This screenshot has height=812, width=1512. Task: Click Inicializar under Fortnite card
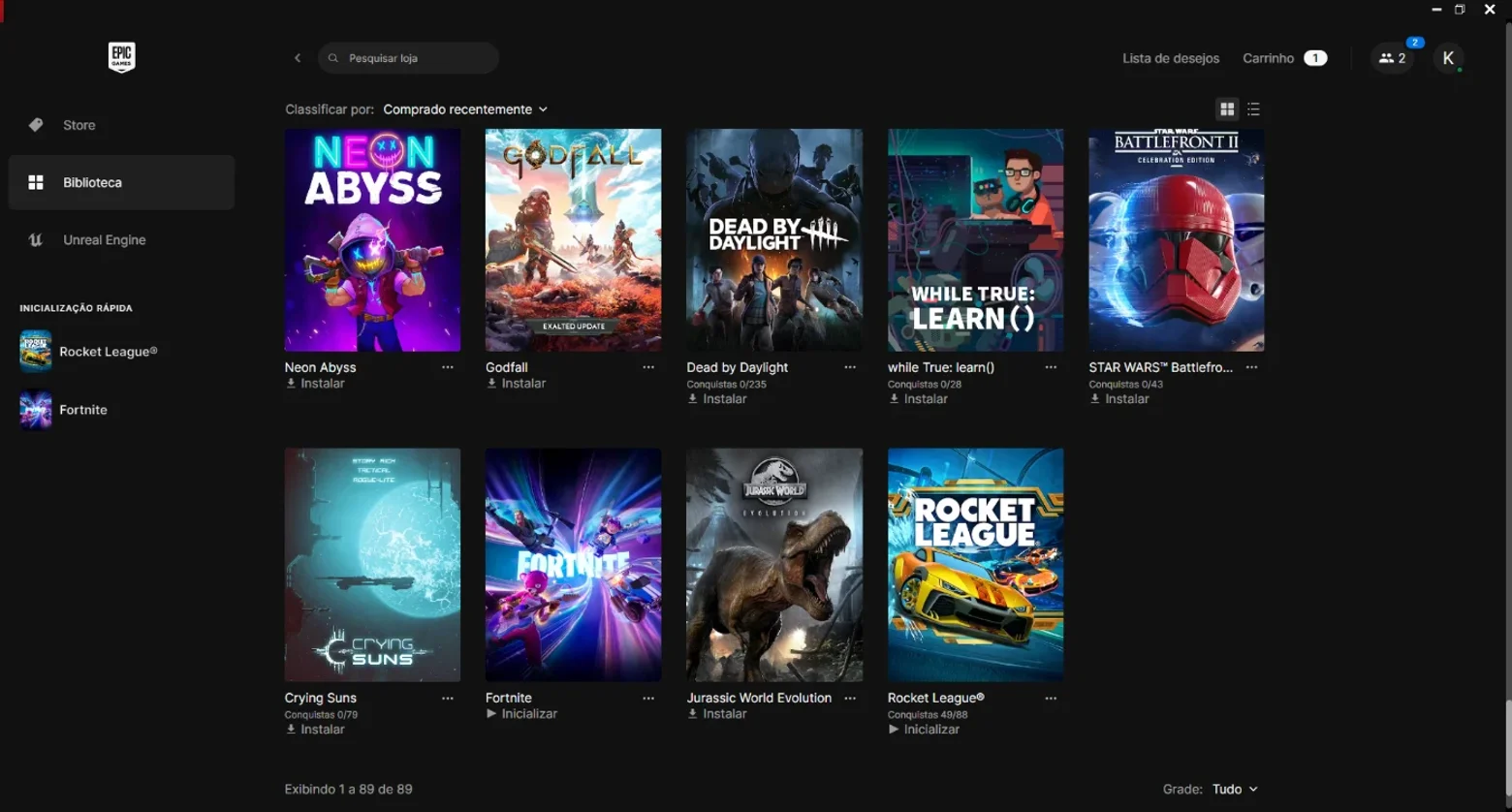click(521, 714)
